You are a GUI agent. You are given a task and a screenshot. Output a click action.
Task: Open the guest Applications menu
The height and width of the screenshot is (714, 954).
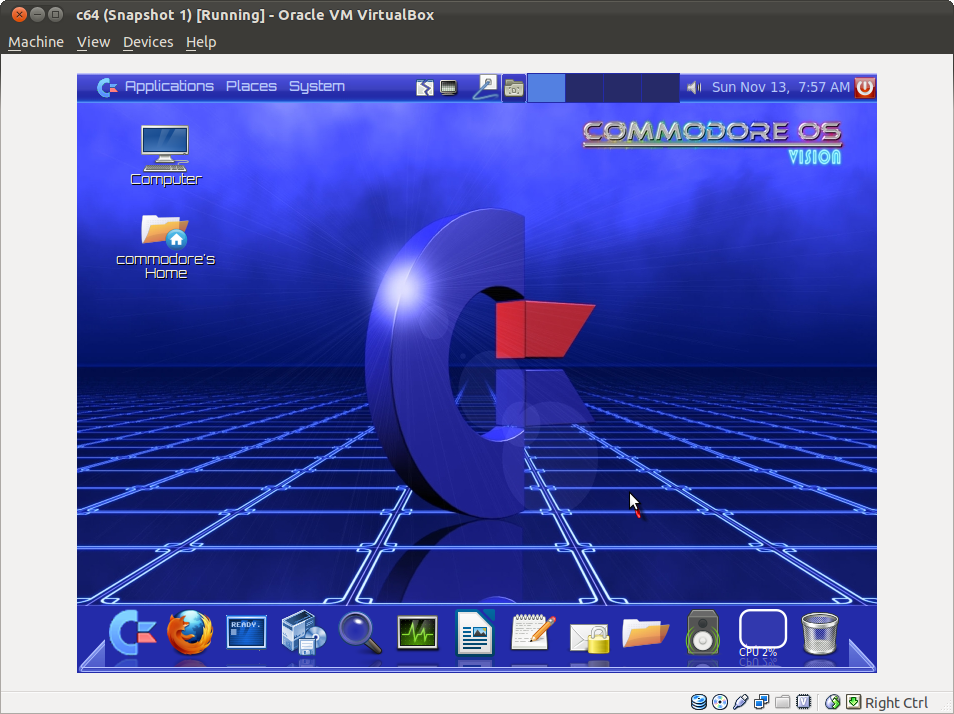[168, 87]
